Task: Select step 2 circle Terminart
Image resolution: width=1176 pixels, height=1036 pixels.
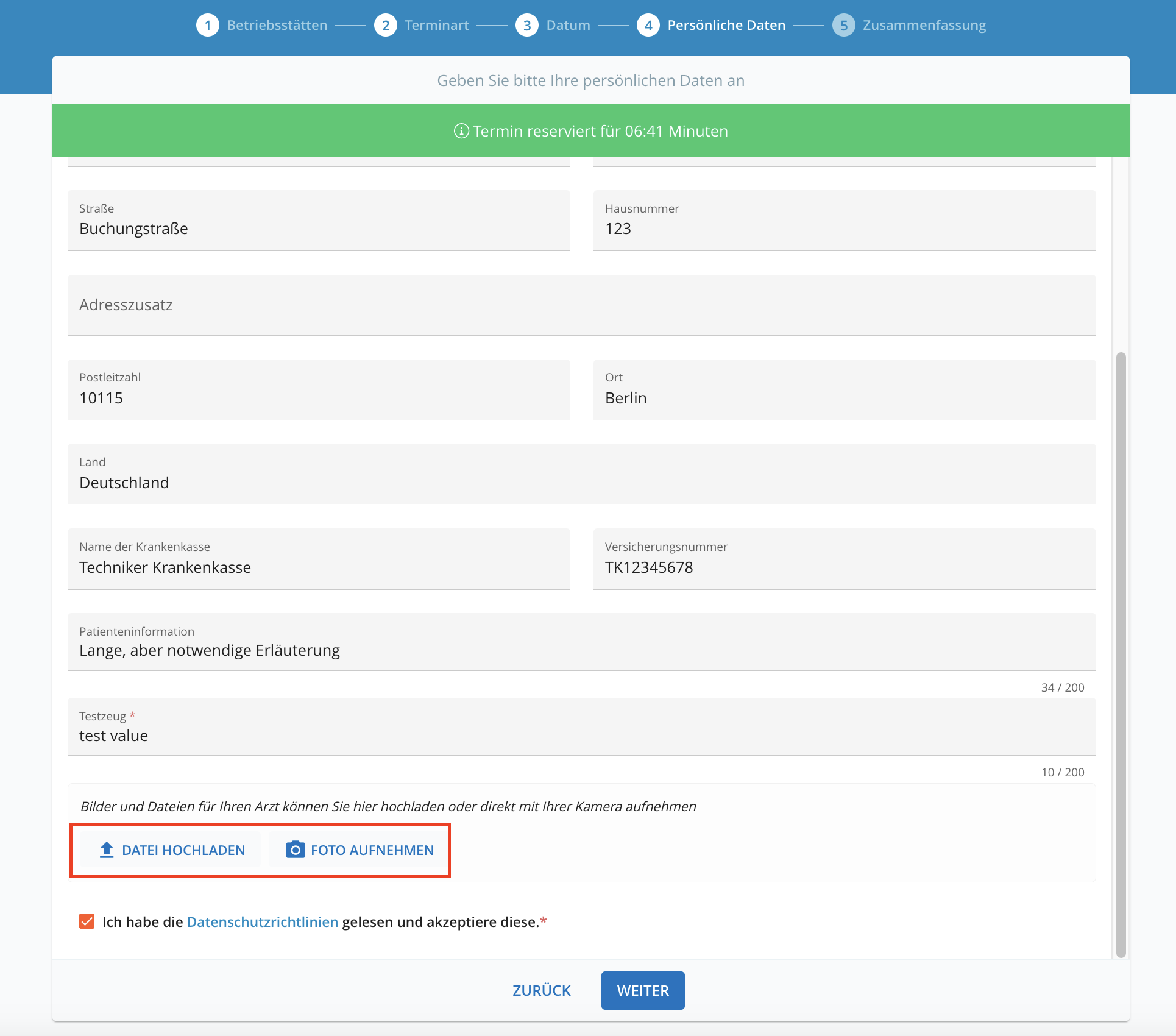Action: (386, 25)
